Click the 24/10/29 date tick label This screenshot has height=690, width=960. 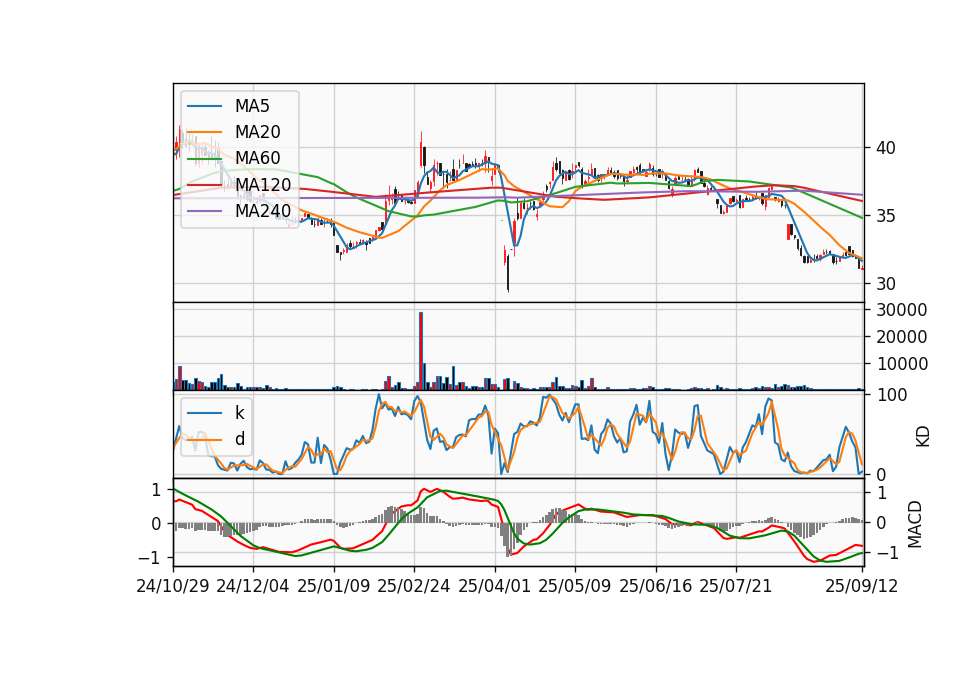pyautogui.click(x=173, y=586)
